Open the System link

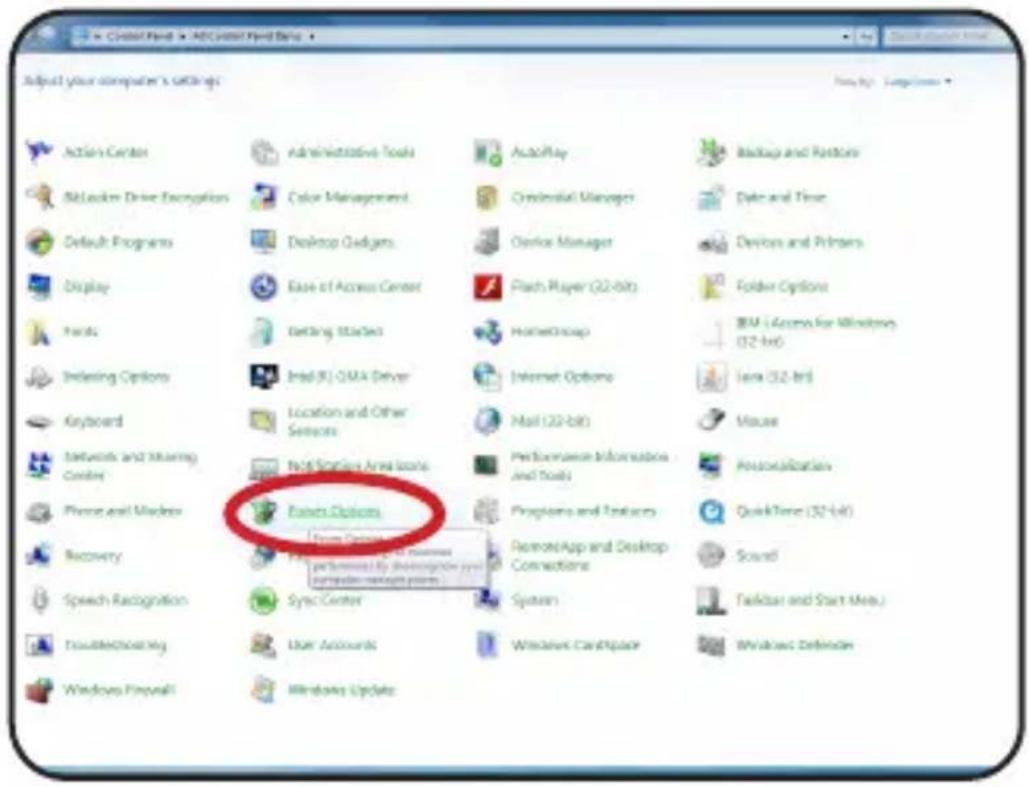point(534,600)
